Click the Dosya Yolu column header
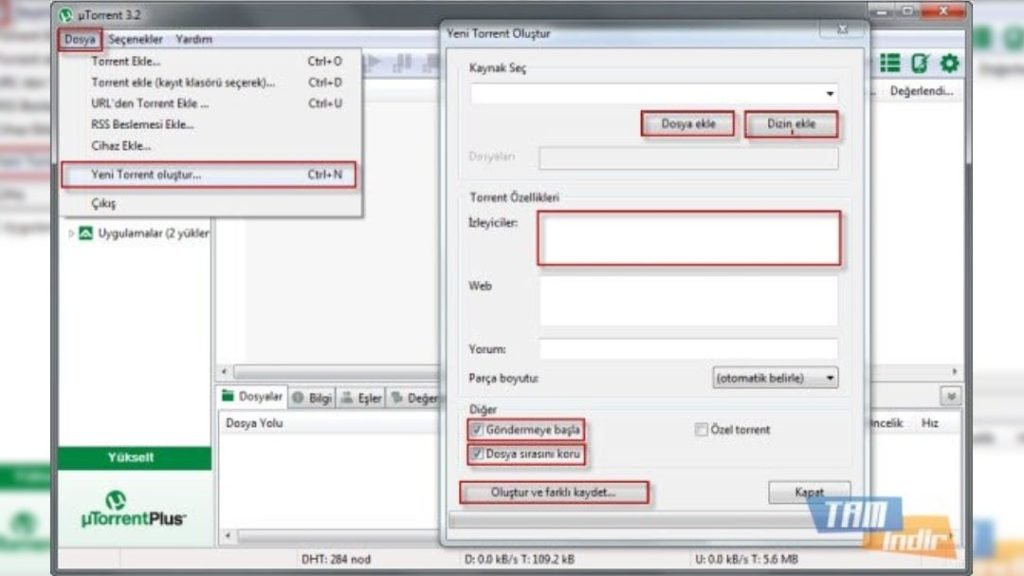The width and height of the screenshot is (1024, 576). click(x=254, y=423)
